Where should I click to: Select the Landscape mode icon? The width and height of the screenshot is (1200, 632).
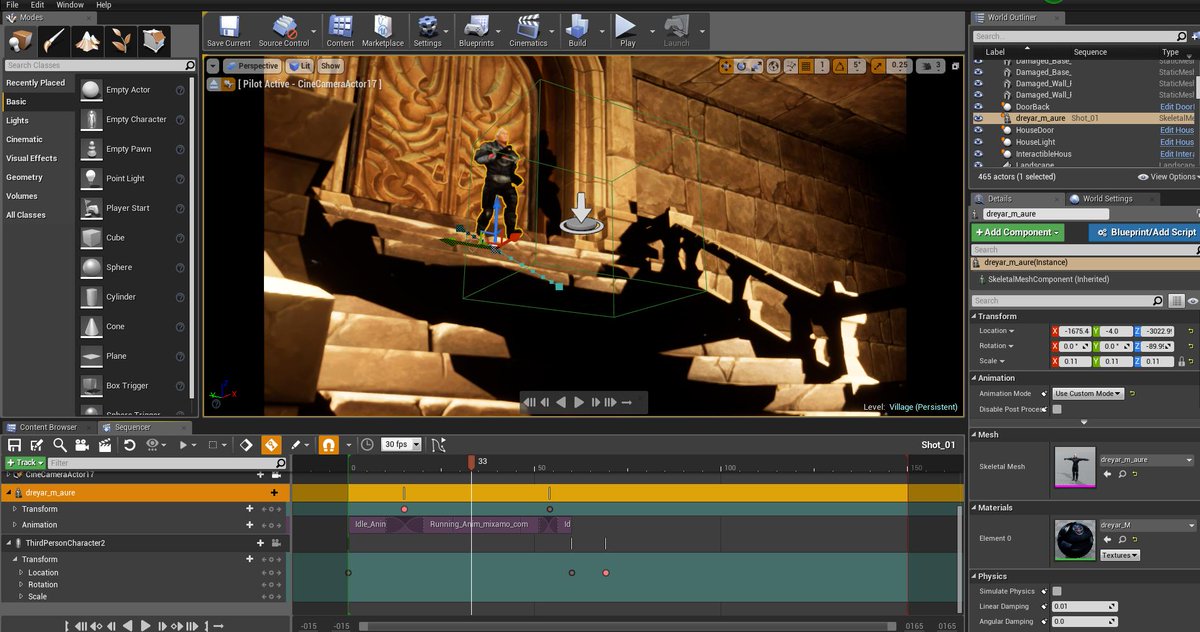tap(88, 41)
